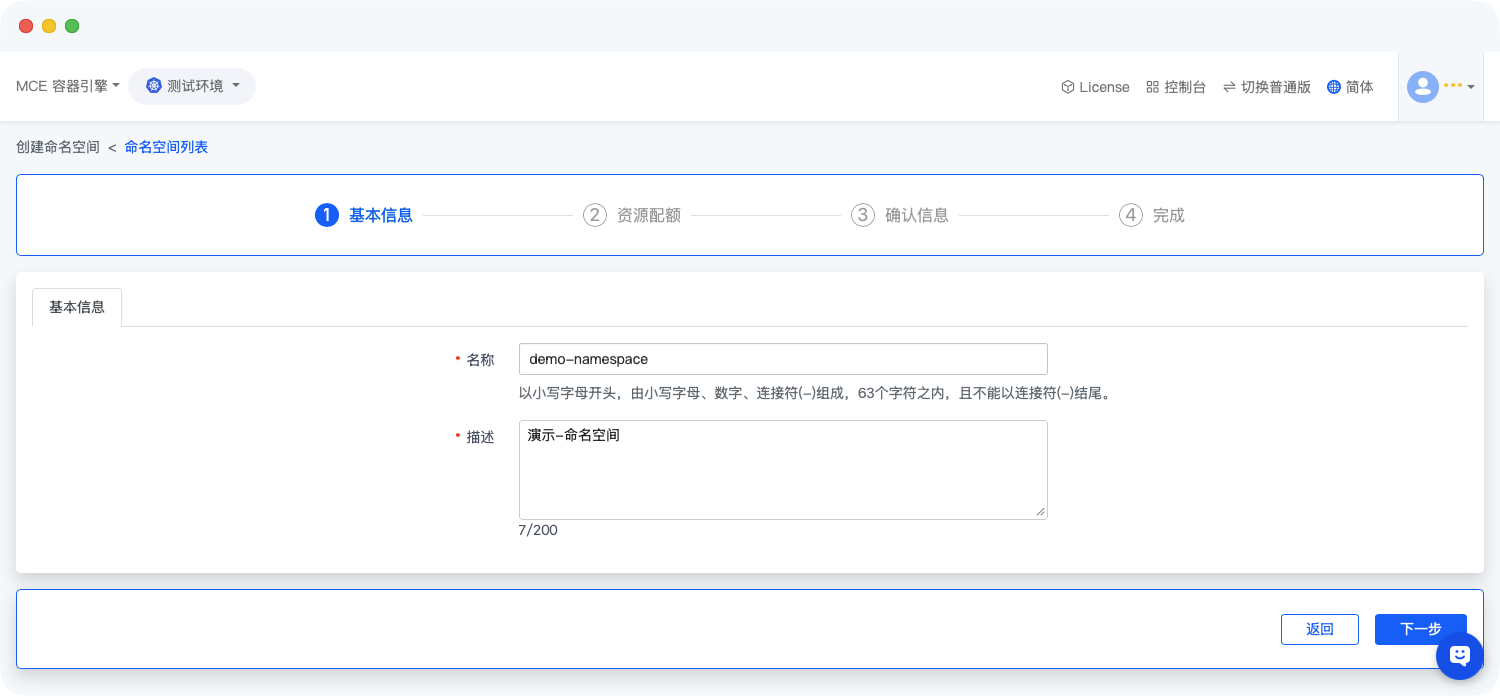Click step 1 基本信息 circle icon
This screenshot has height=696, width=1500.
pyautogui.click(x=326, y=215)
